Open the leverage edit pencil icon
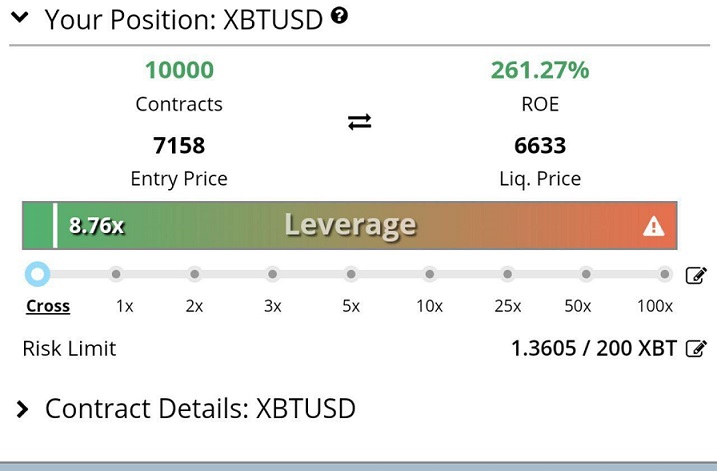Viewport: 717px width, 471px height. (x=696, y=275)
